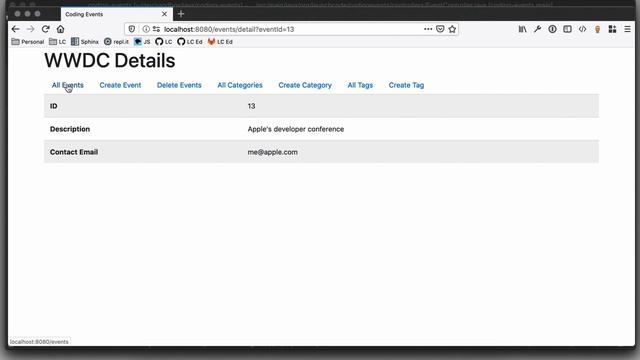Click the browser forward arrow

[x=31, y=29]
